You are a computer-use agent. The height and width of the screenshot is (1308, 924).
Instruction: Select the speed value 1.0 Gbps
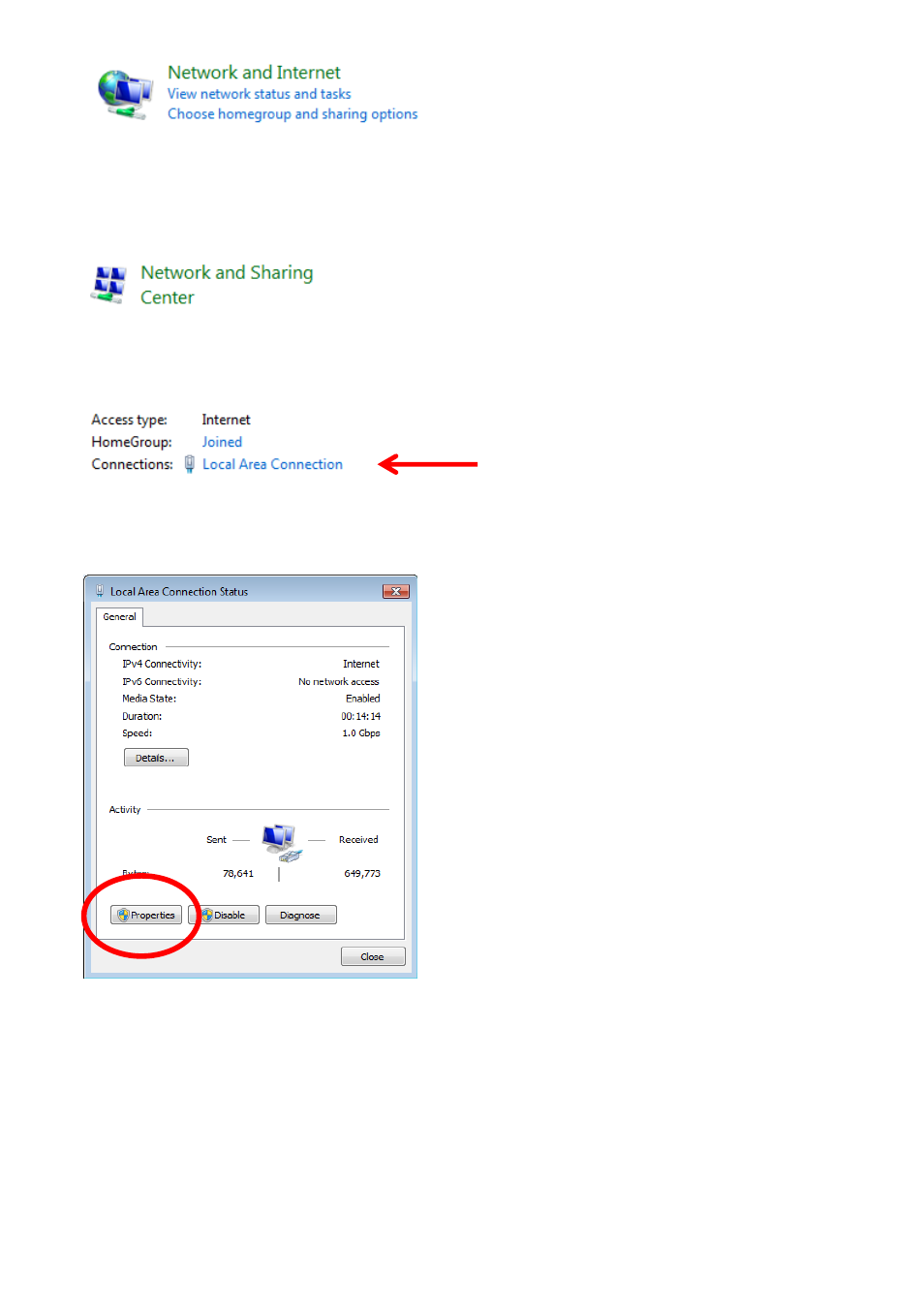361,733
